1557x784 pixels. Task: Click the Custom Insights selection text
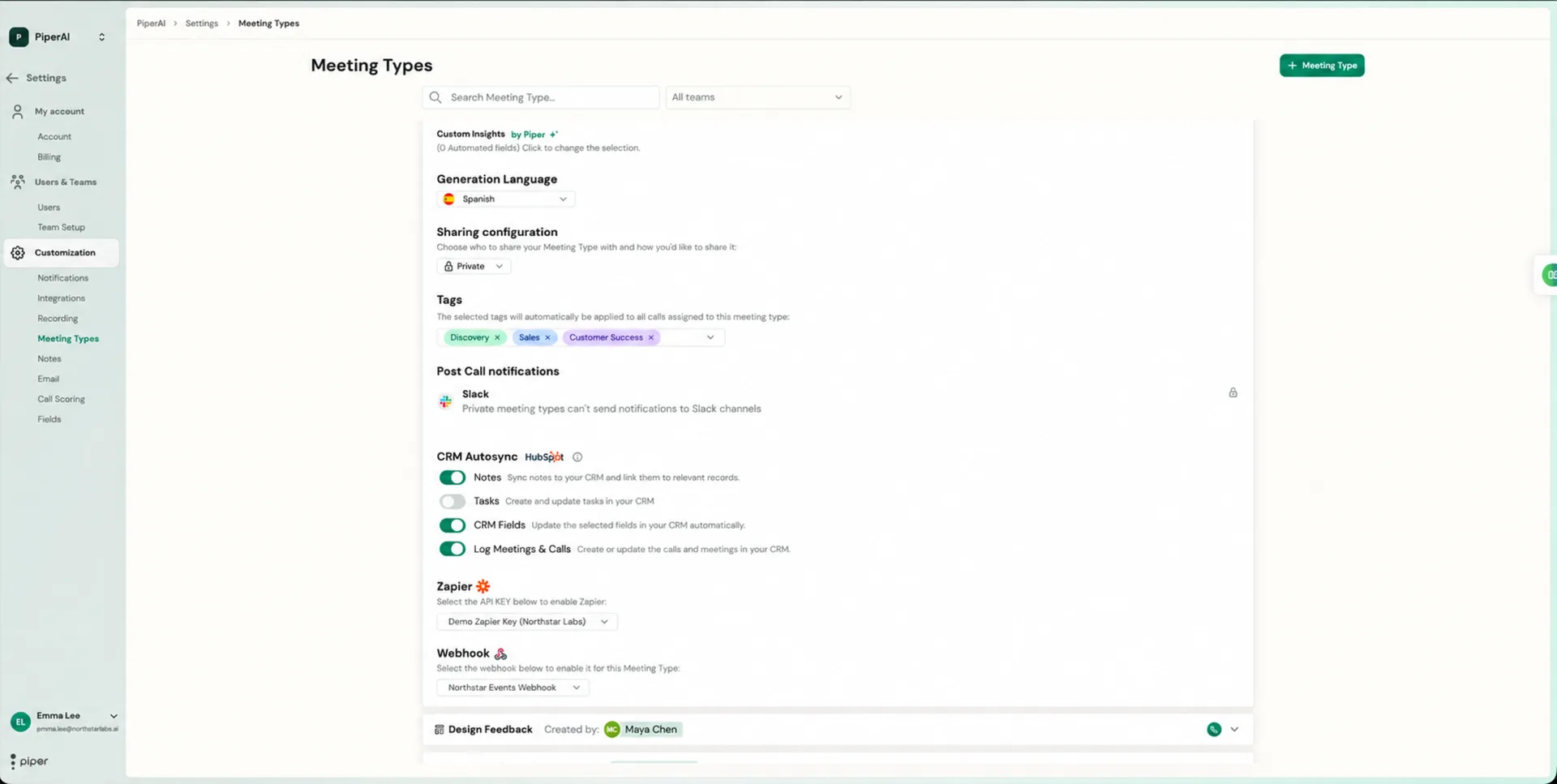(538, 148)
